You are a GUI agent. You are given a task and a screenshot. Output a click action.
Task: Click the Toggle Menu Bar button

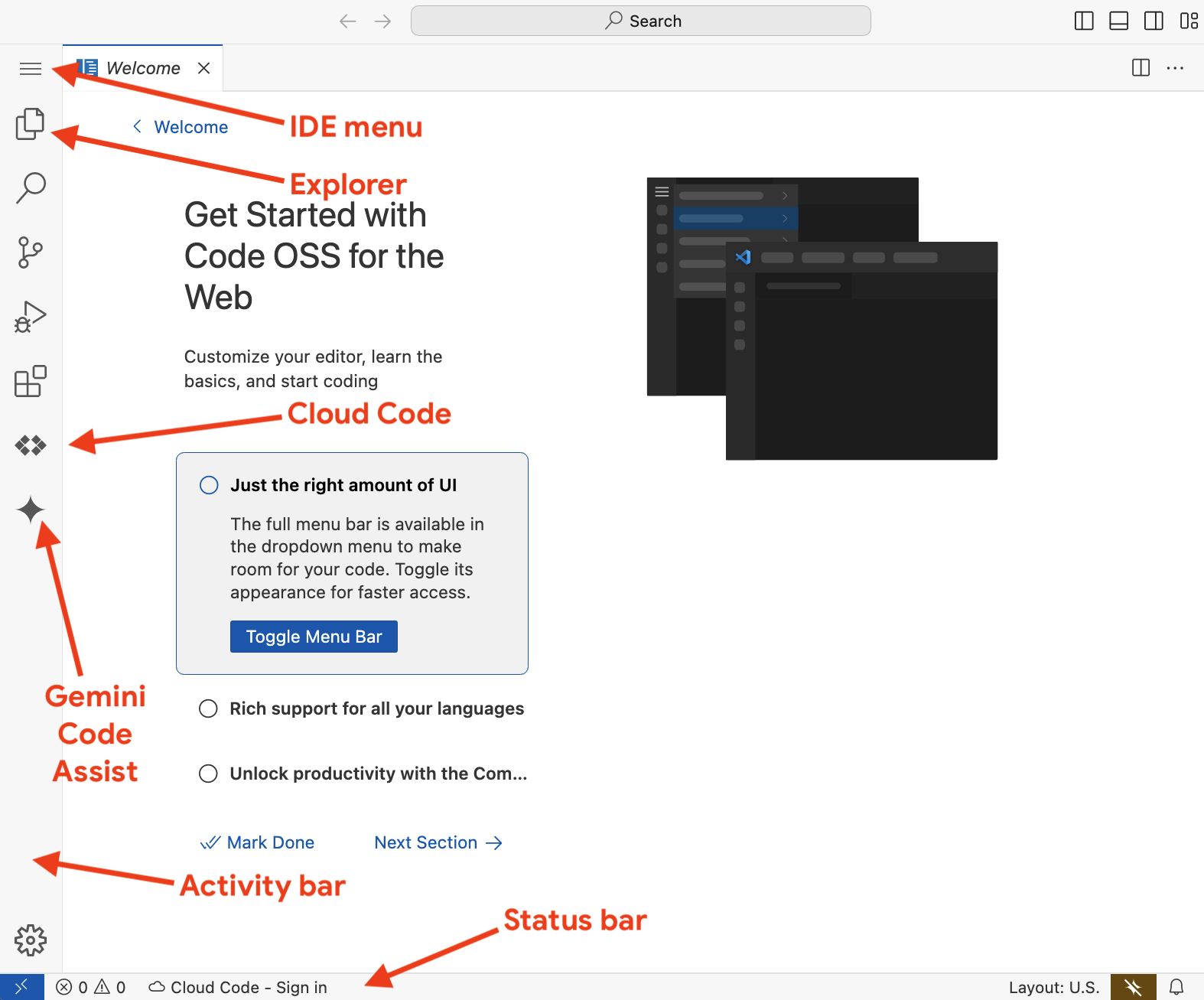coord(314,637)
